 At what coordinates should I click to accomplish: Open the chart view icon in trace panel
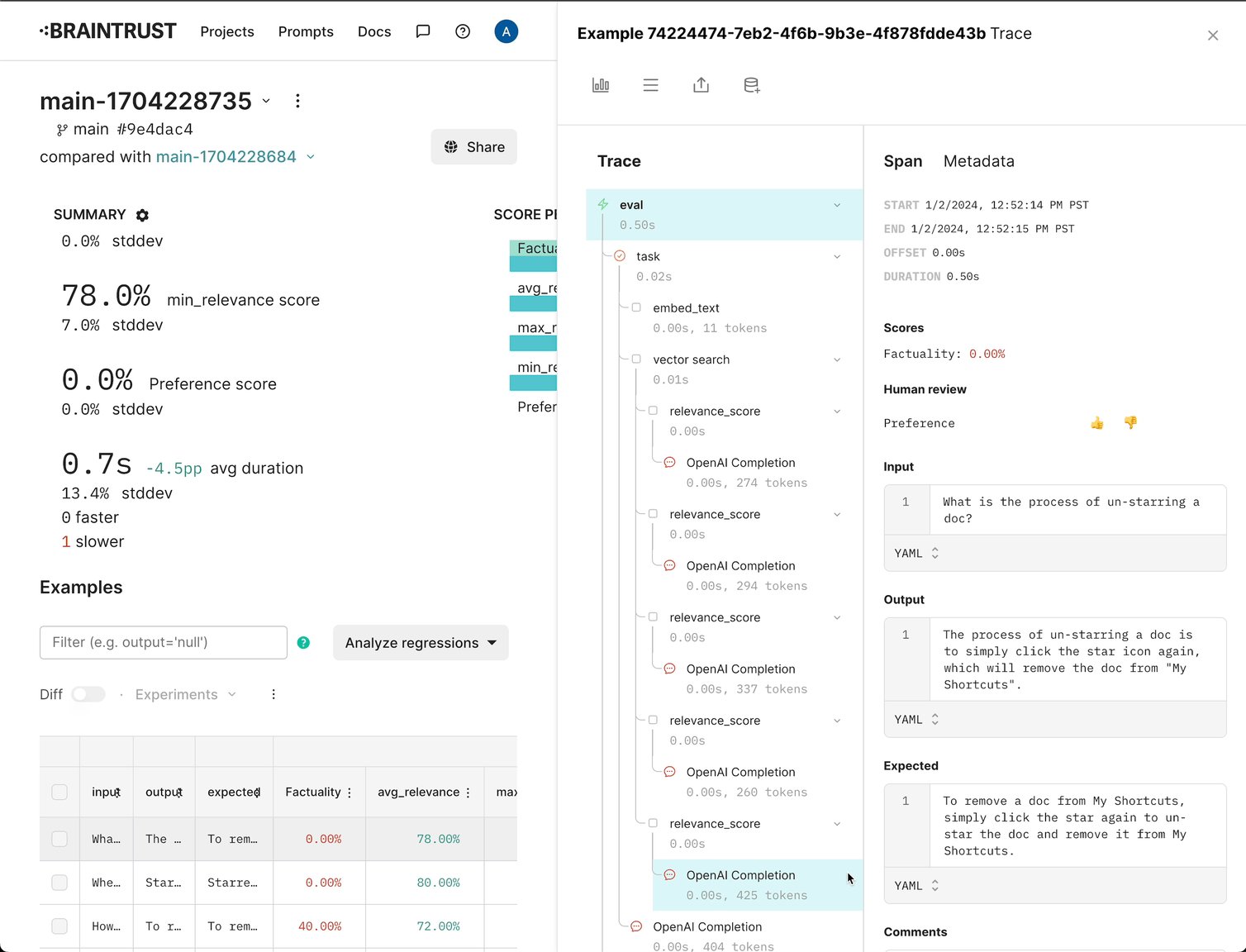pyautogui.click(x=601, y=85)
